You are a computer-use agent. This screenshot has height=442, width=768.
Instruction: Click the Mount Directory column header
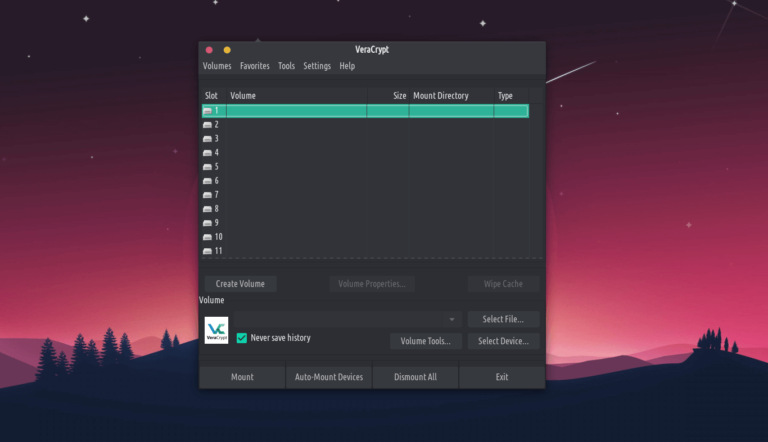(441, 96)
